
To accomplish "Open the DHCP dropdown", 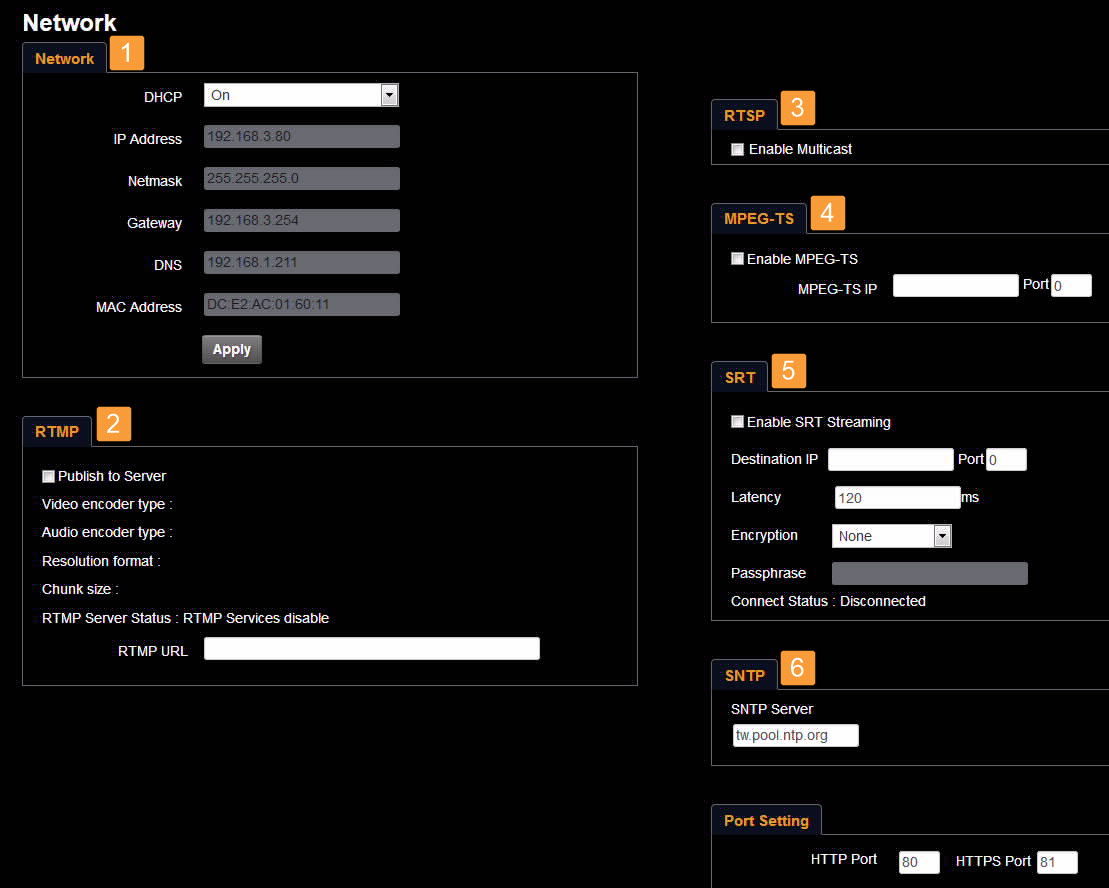I will 301,95.
